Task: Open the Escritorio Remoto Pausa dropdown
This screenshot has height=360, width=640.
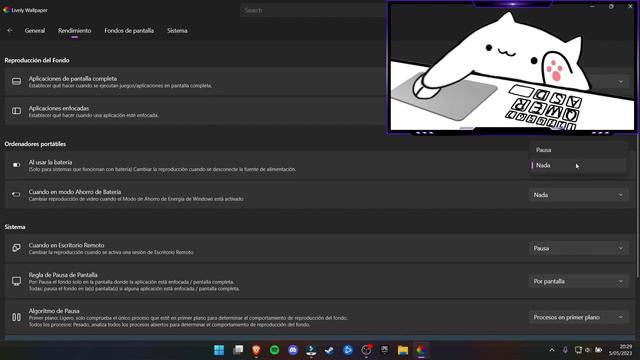Action: pos(578,248)
